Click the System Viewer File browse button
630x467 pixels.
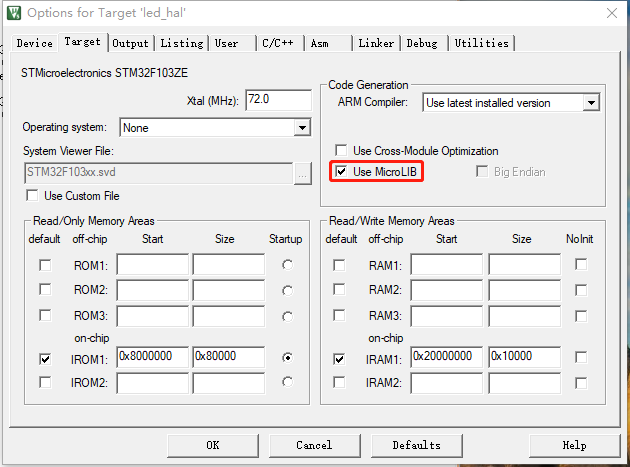[303, 174]
